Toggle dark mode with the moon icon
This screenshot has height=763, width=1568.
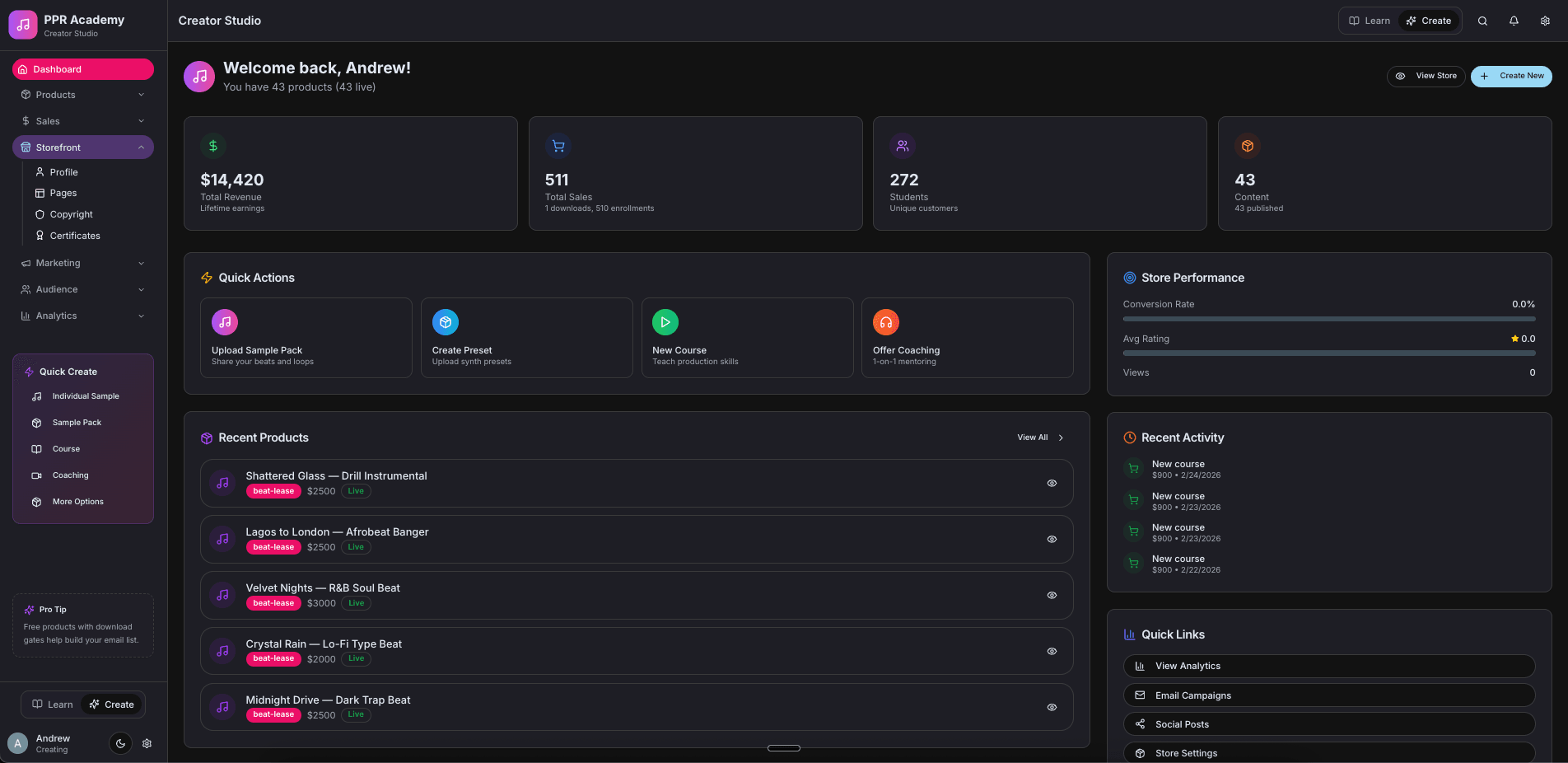pos(120,743)
